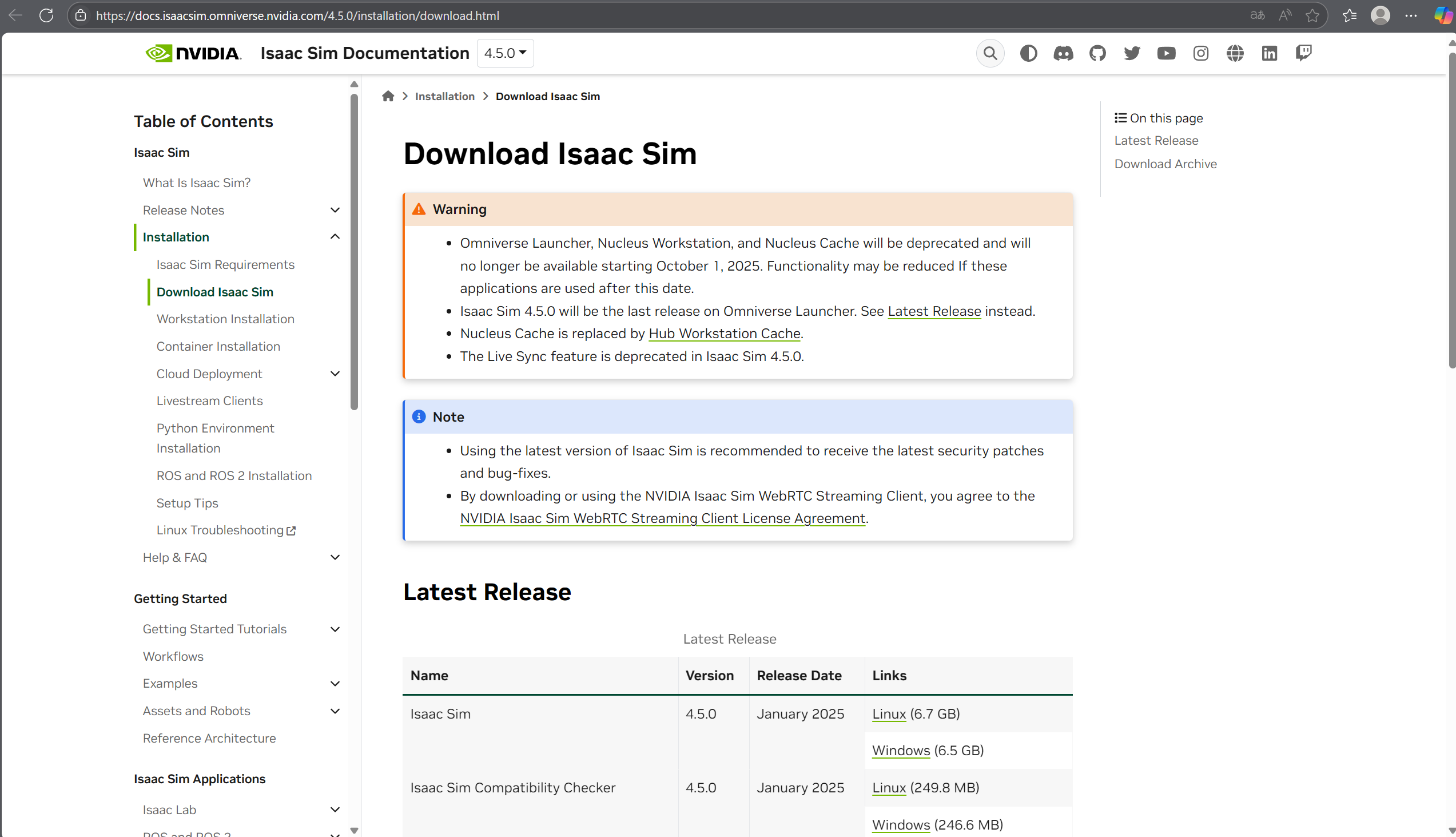
Task: Open the favorites list icon
Action: [1350, 15]
